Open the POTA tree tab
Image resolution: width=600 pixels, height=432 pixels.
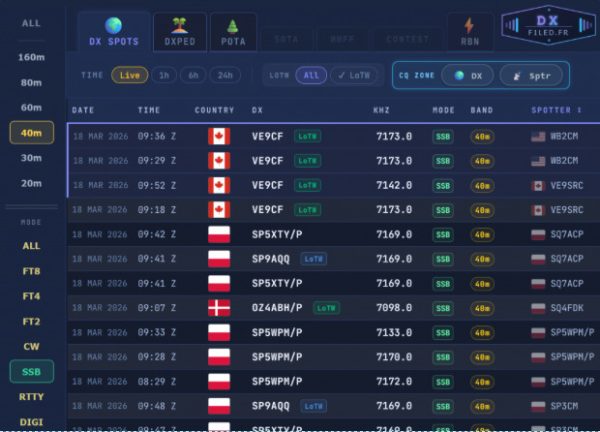click(232, 32)
